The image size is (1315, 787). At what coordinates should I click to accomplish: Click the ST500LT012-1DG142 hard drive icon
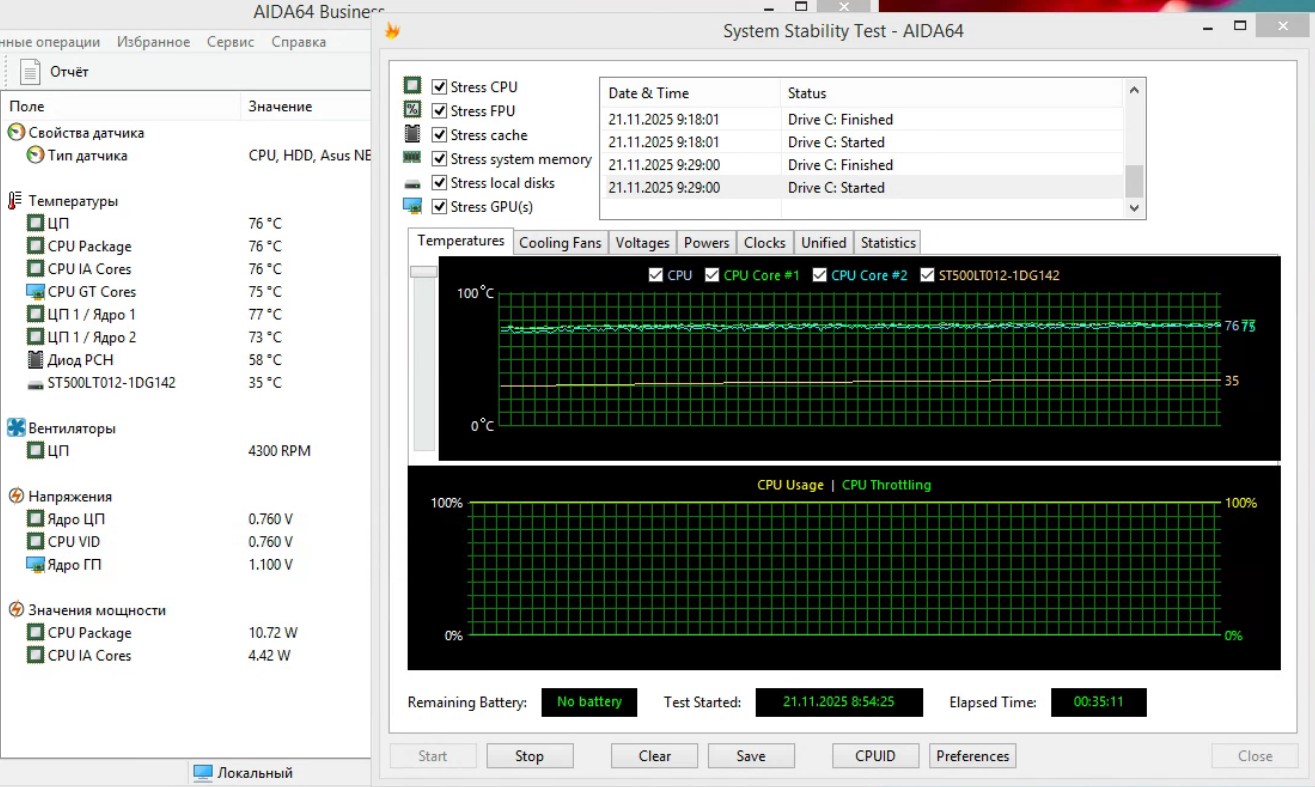click(x=35, y=383)
